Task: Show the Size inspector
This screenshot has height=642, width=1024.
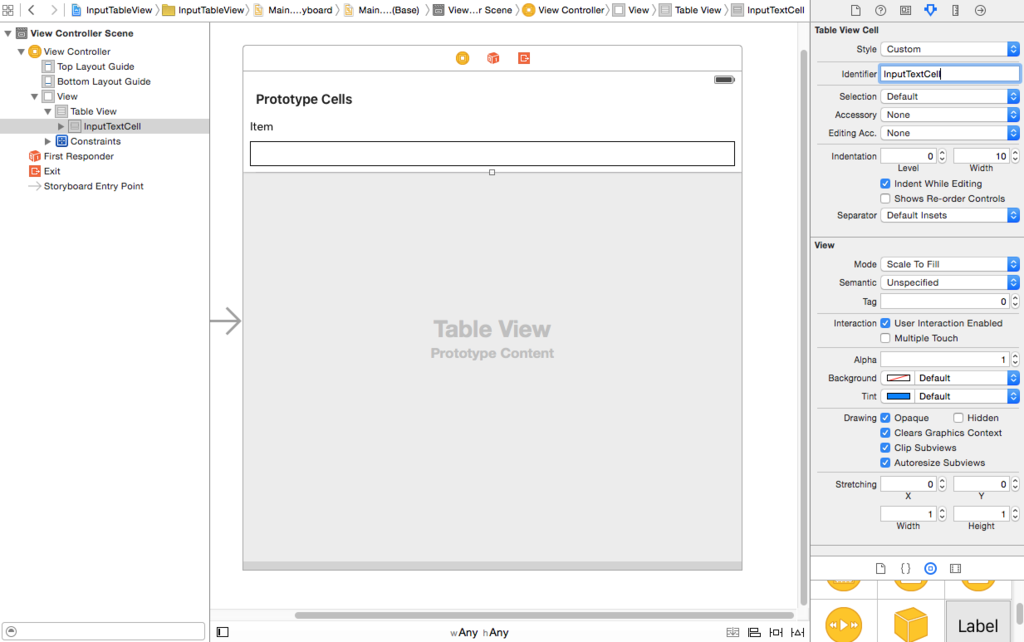Action: (x=955, y=10)
